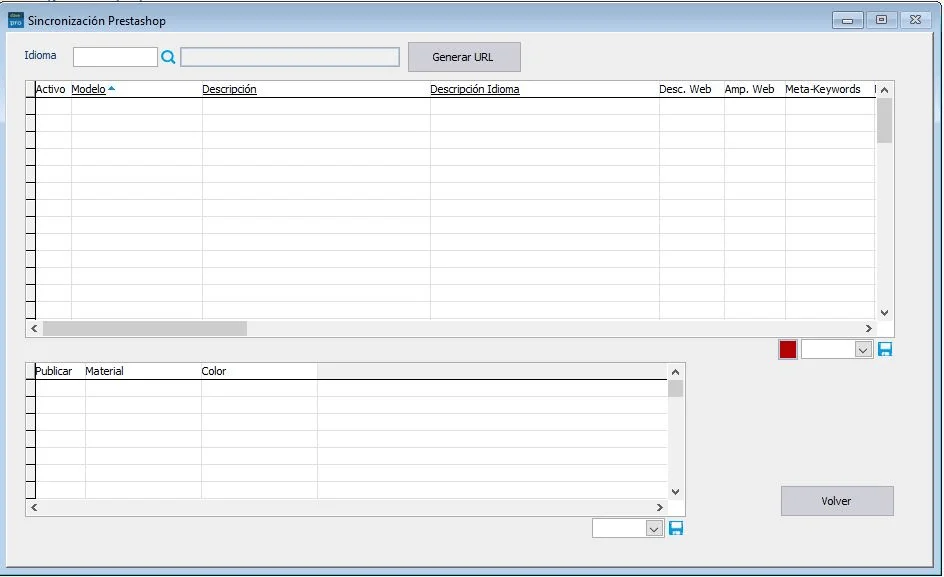Close the Sincronización Prestashop window
Screen dimensions: 944x577
916,20
